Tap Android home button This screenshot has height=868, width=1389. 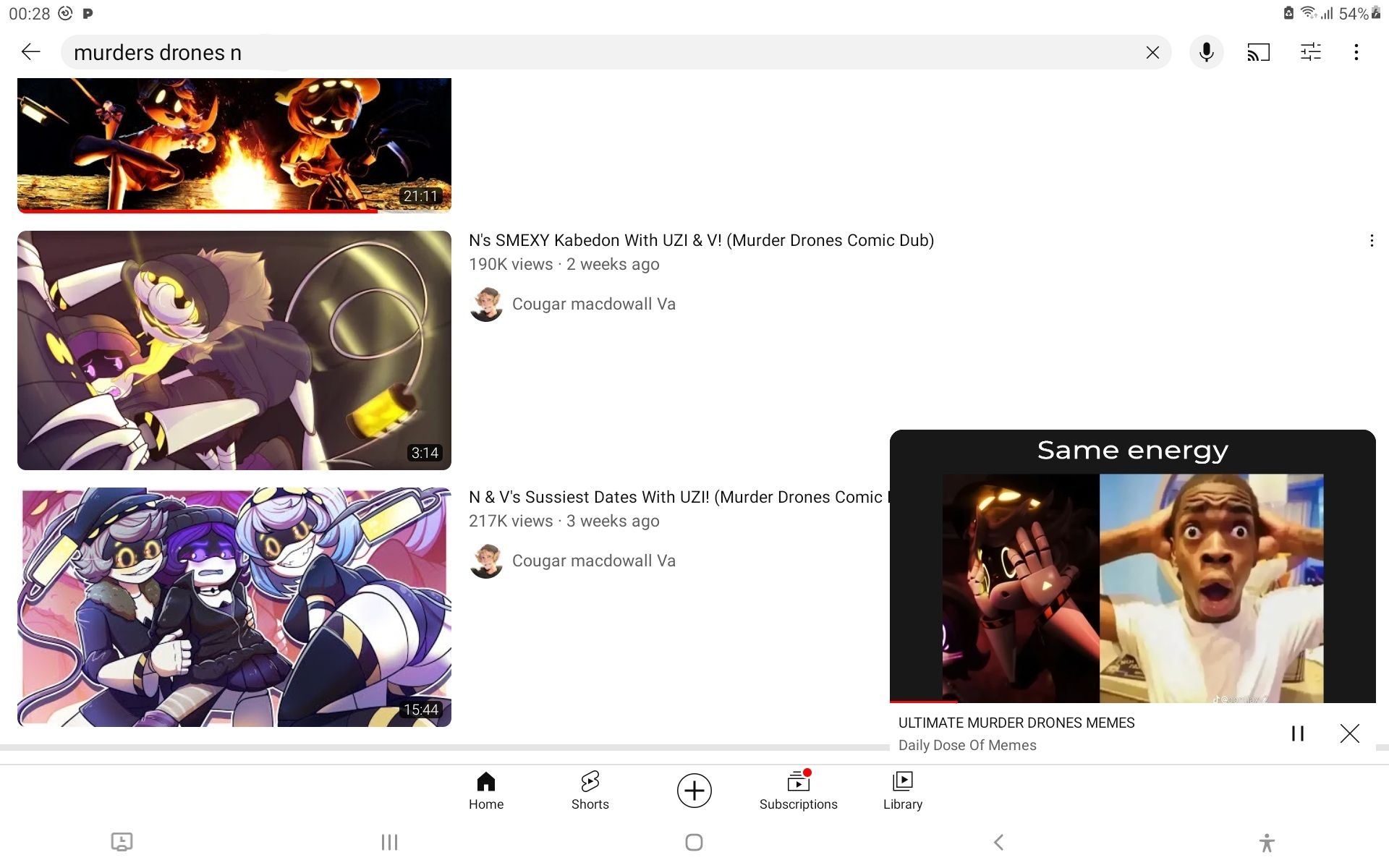click(x=694, y=842)
